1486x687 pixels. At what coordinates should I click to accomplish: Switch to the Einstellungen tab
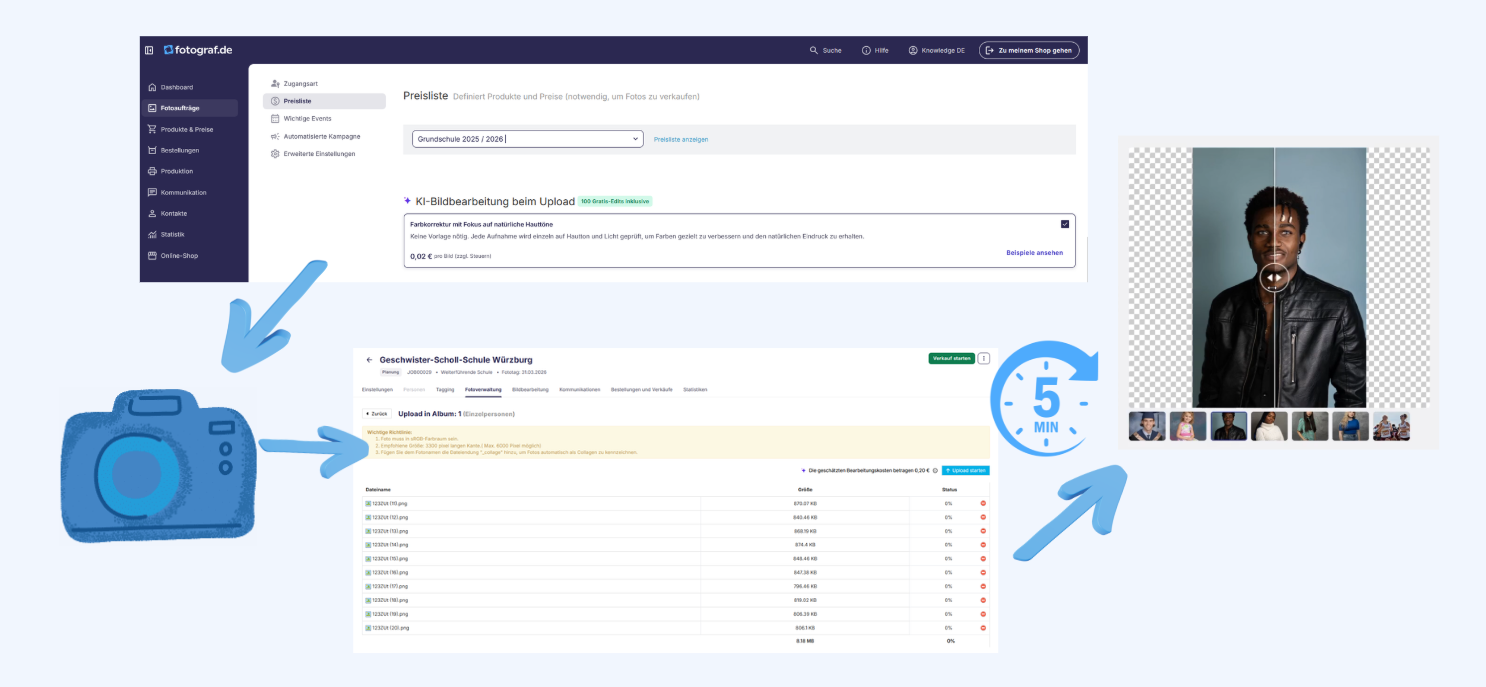pyautogui.click(x=377, y=389)
